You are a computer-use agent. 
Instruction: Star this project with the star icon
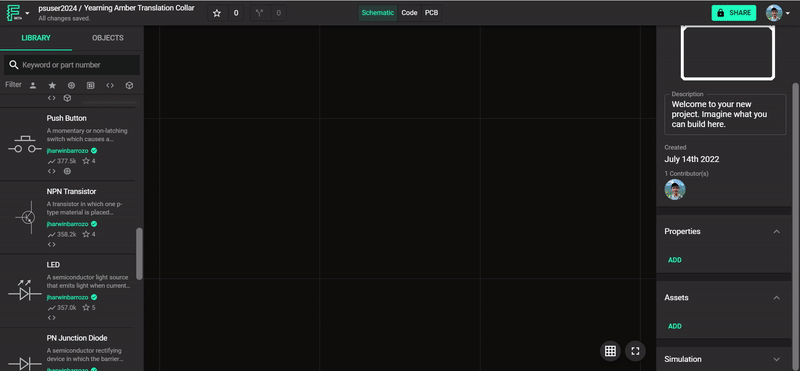click(x=217, y=13)
